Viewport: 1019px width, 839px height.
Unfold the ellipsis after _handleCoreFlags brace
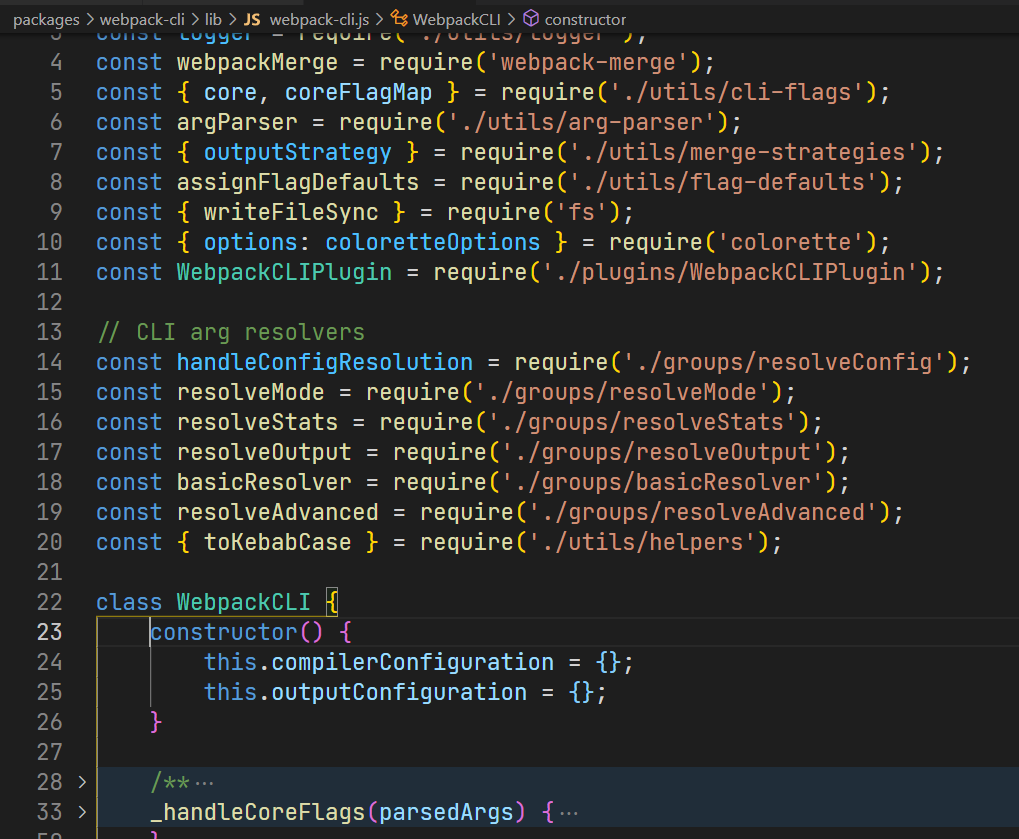pos(569,813)
